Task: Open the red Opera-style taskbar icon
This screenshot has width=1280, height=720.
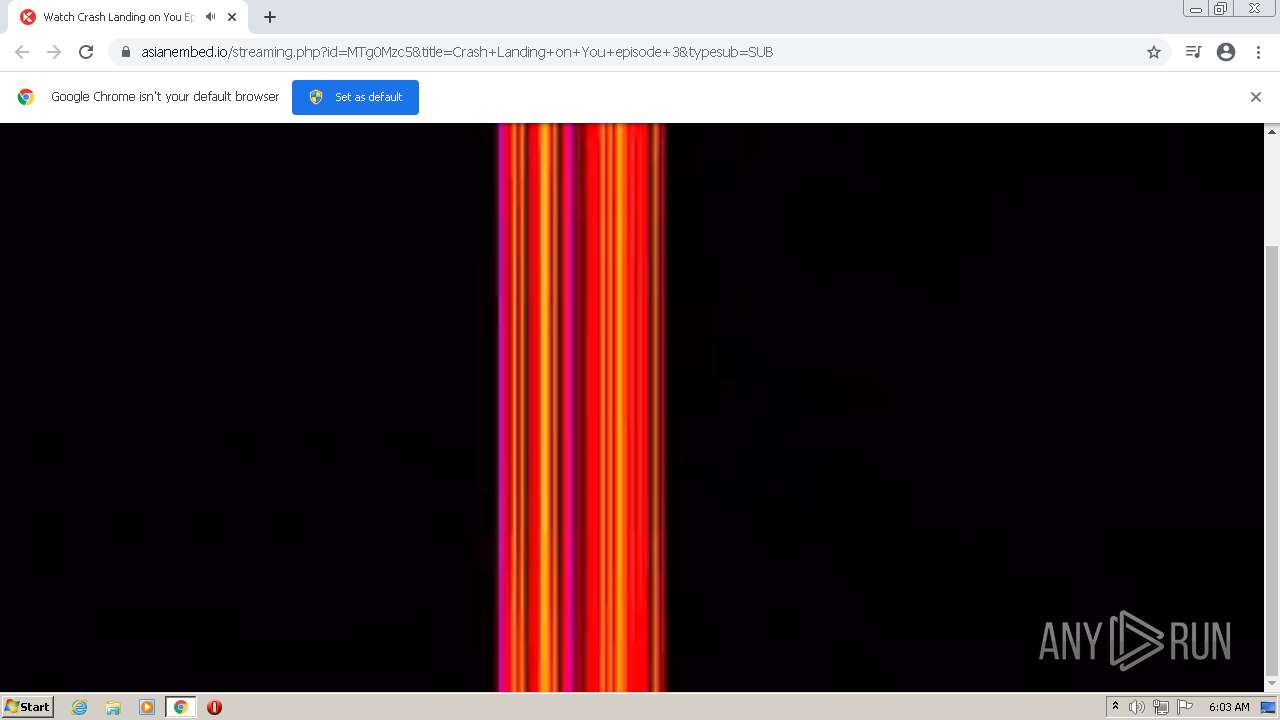Action: pos(214,707)
